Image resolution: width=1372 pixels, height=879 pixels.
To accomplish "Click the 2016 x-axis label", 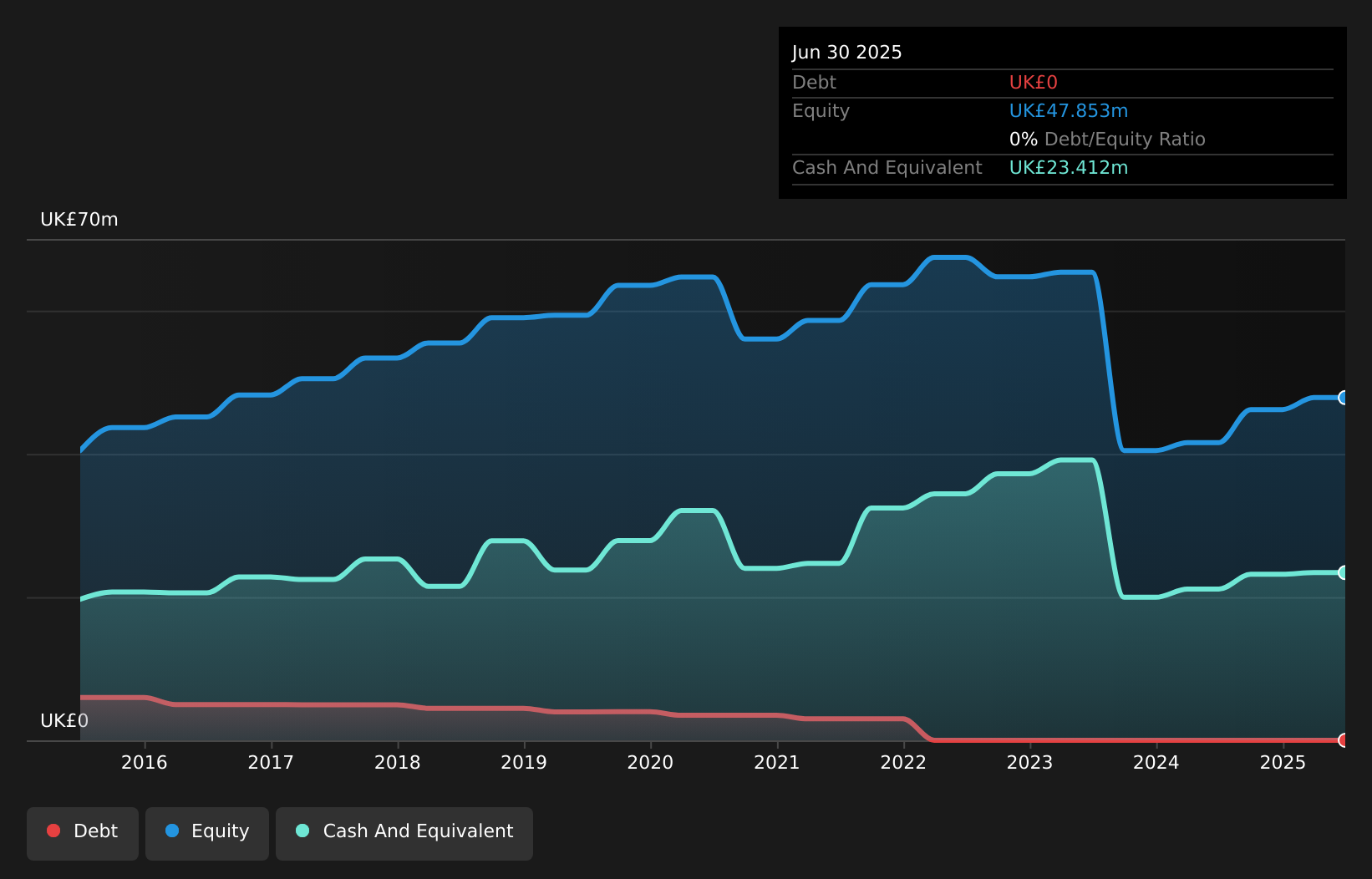I will pos(145,762).
